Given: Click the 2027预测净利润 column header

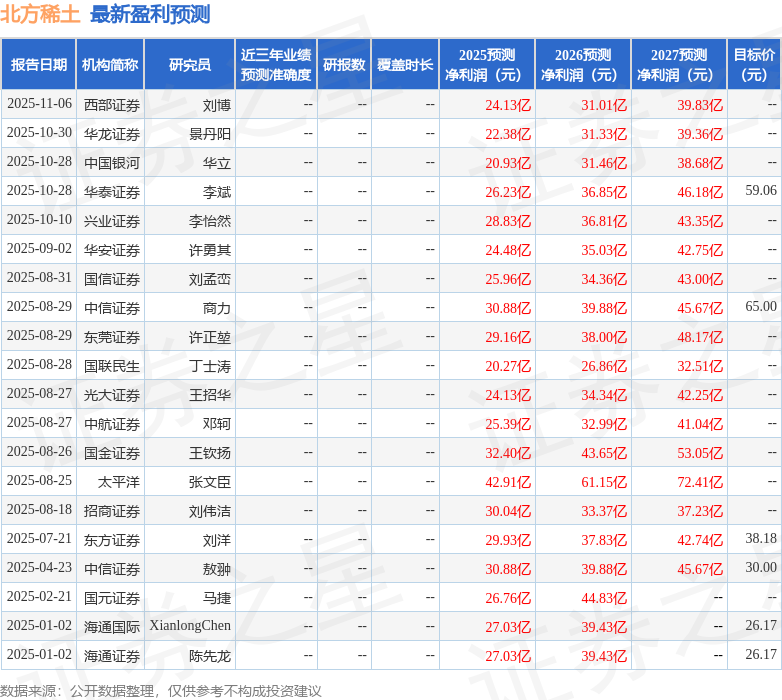Looking at the screenshot, I should (x=678, y=65).
